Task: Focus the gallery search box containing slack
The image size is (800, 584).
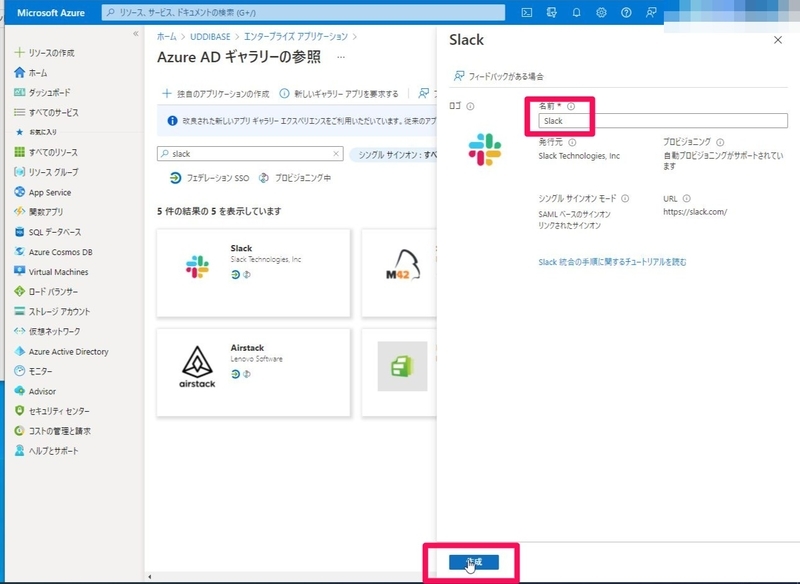Action: pos(250,154)
